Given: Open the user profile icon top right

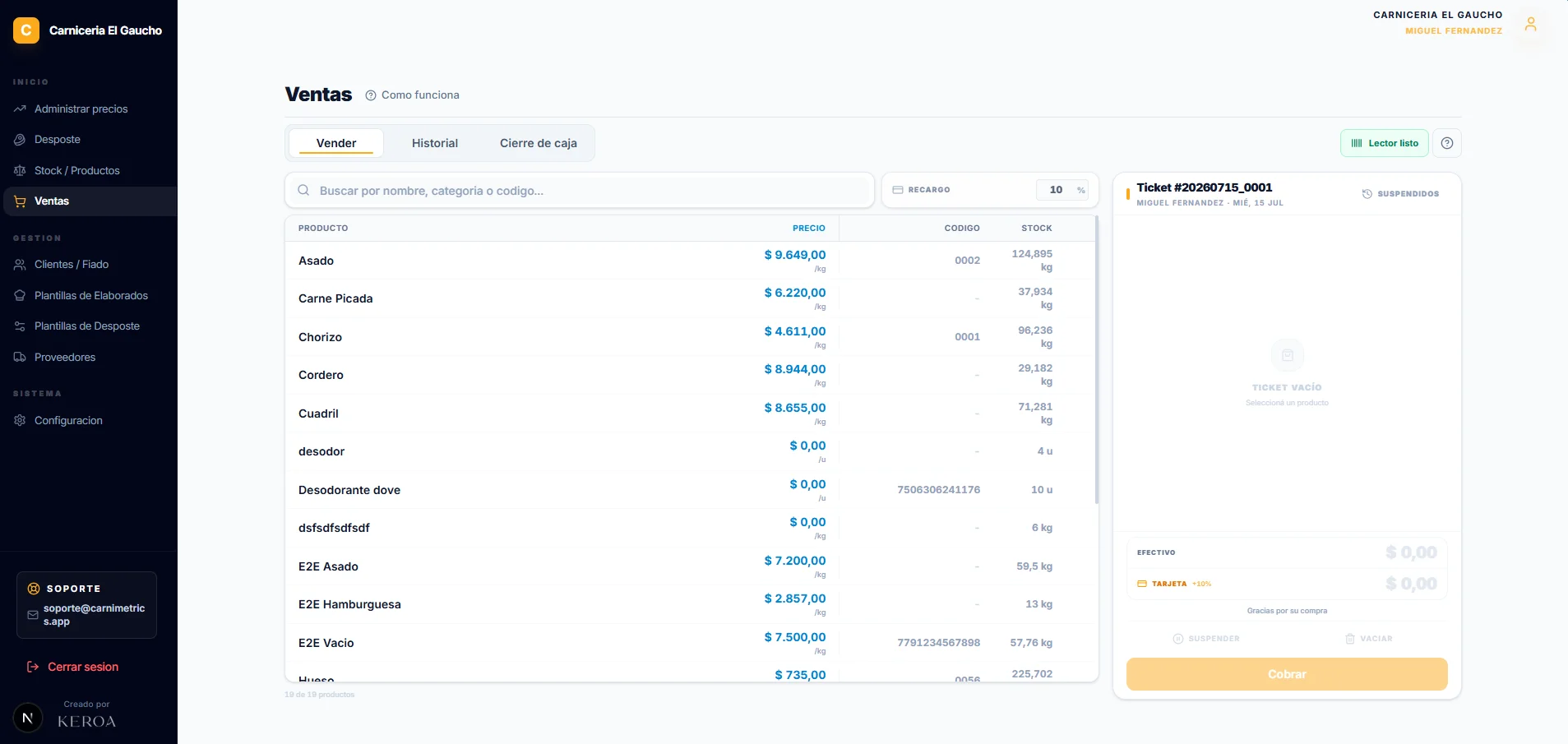Looking at the screenshot, I should (x=1530, y=25).
